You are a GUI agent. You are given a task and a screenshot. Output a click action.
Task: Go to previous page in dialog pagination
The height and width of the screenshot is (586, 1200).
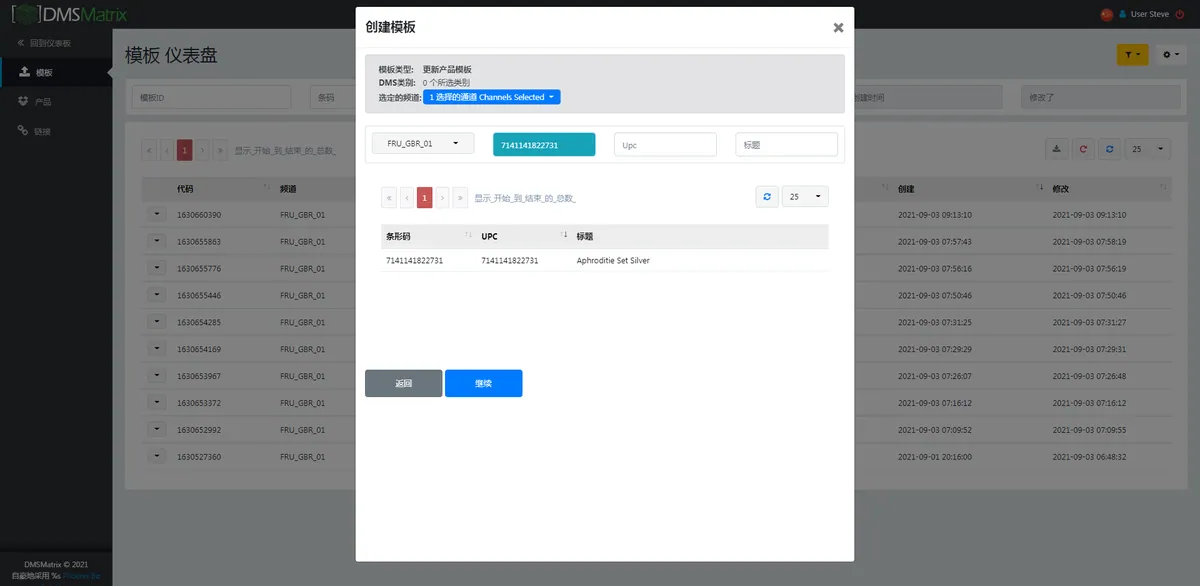[407, 198]
